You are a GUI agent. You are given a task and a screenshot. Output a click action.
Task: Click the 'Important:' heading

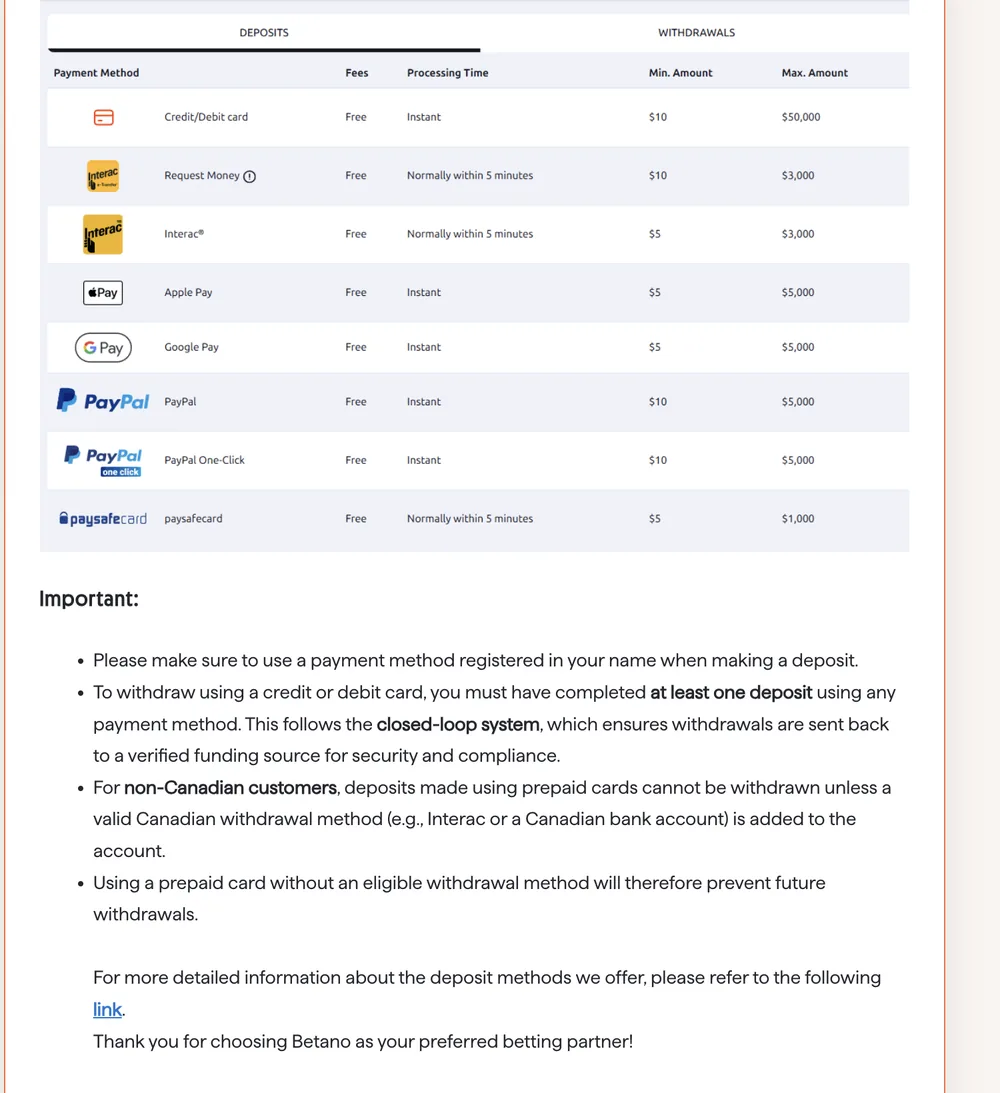tap(89, 599)
